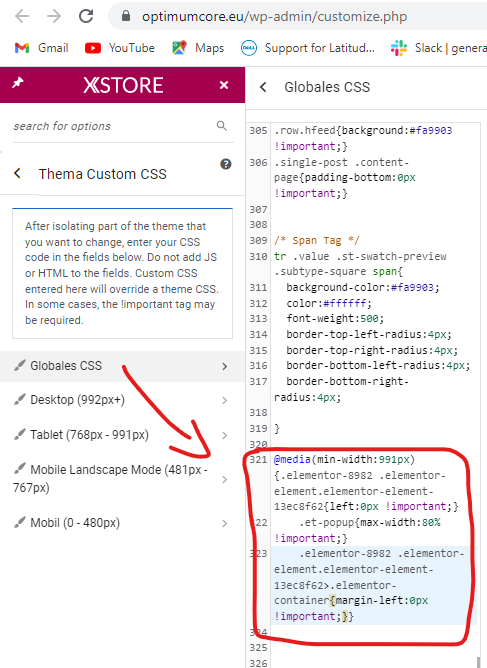
Task: Place cursor on .row.hfeed line 305
Action: (363, 138)
